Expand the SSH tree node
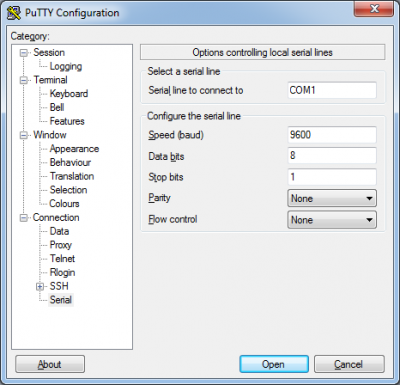The width and height of the screenshot is (400, 385). click(40, 286)
